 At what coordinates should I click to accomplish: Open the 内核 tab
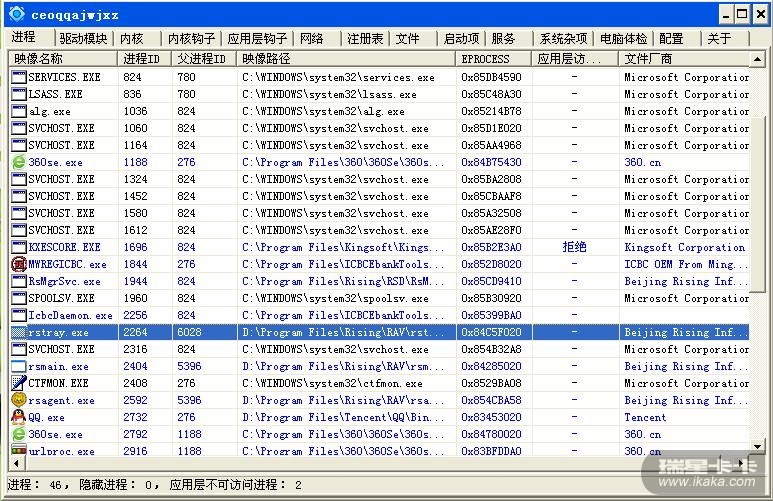(x=132, y=38)
